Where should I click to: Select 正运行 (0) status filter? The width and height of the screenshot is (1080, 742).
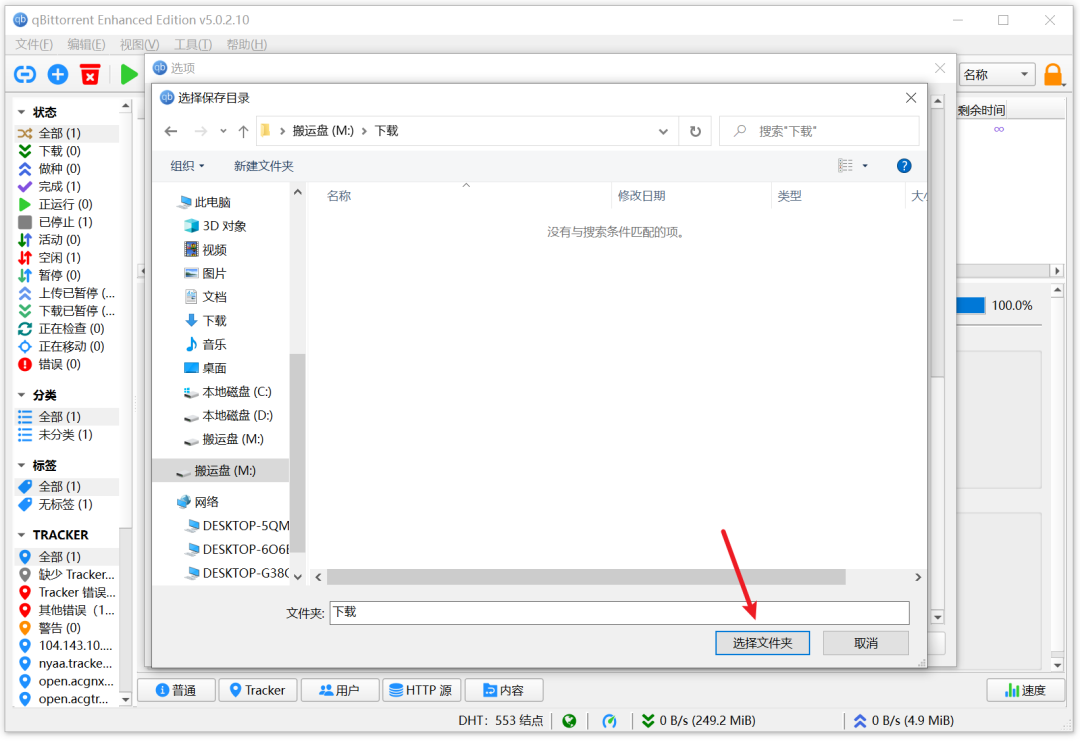coord(65,205)
